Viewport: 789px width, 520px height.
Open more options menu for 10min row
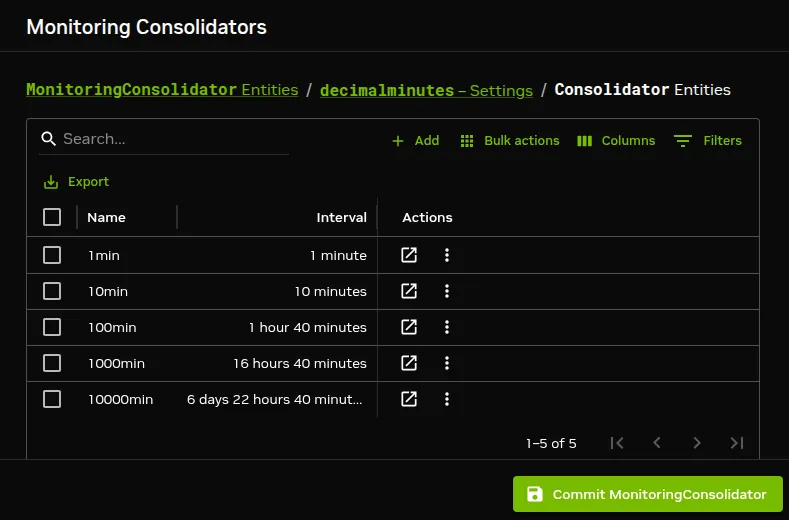pos(447,291)
